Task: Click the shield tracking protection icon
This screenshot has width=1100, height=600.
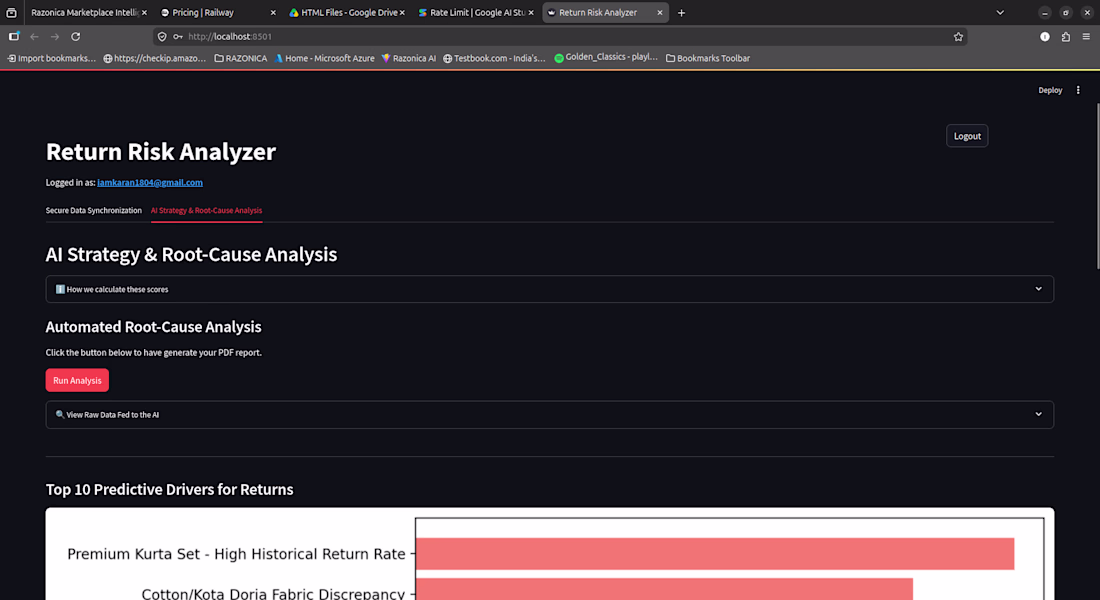Action: [x=162, y=36]
